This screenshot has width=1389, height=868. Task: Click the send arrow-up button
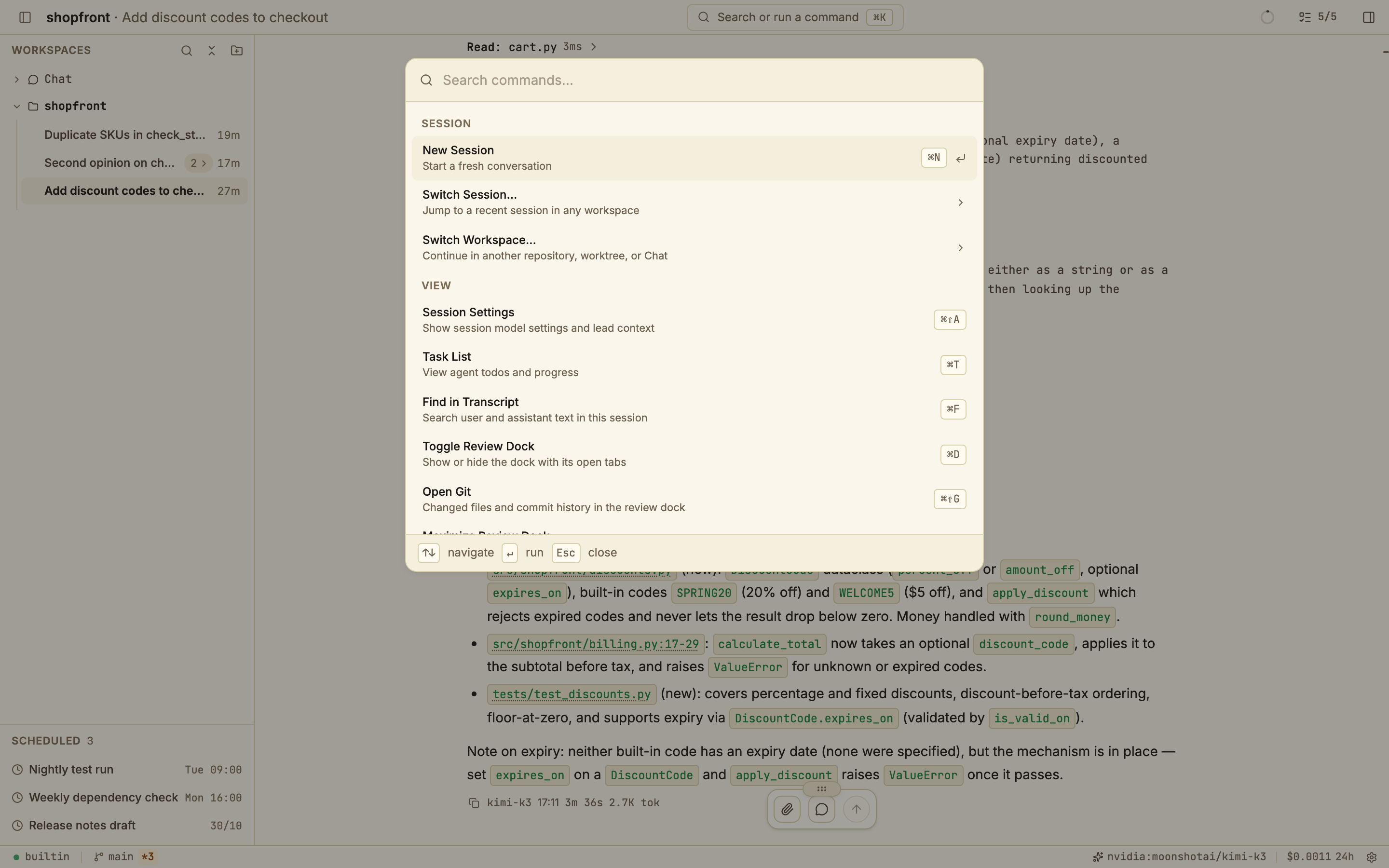point(856,810)
